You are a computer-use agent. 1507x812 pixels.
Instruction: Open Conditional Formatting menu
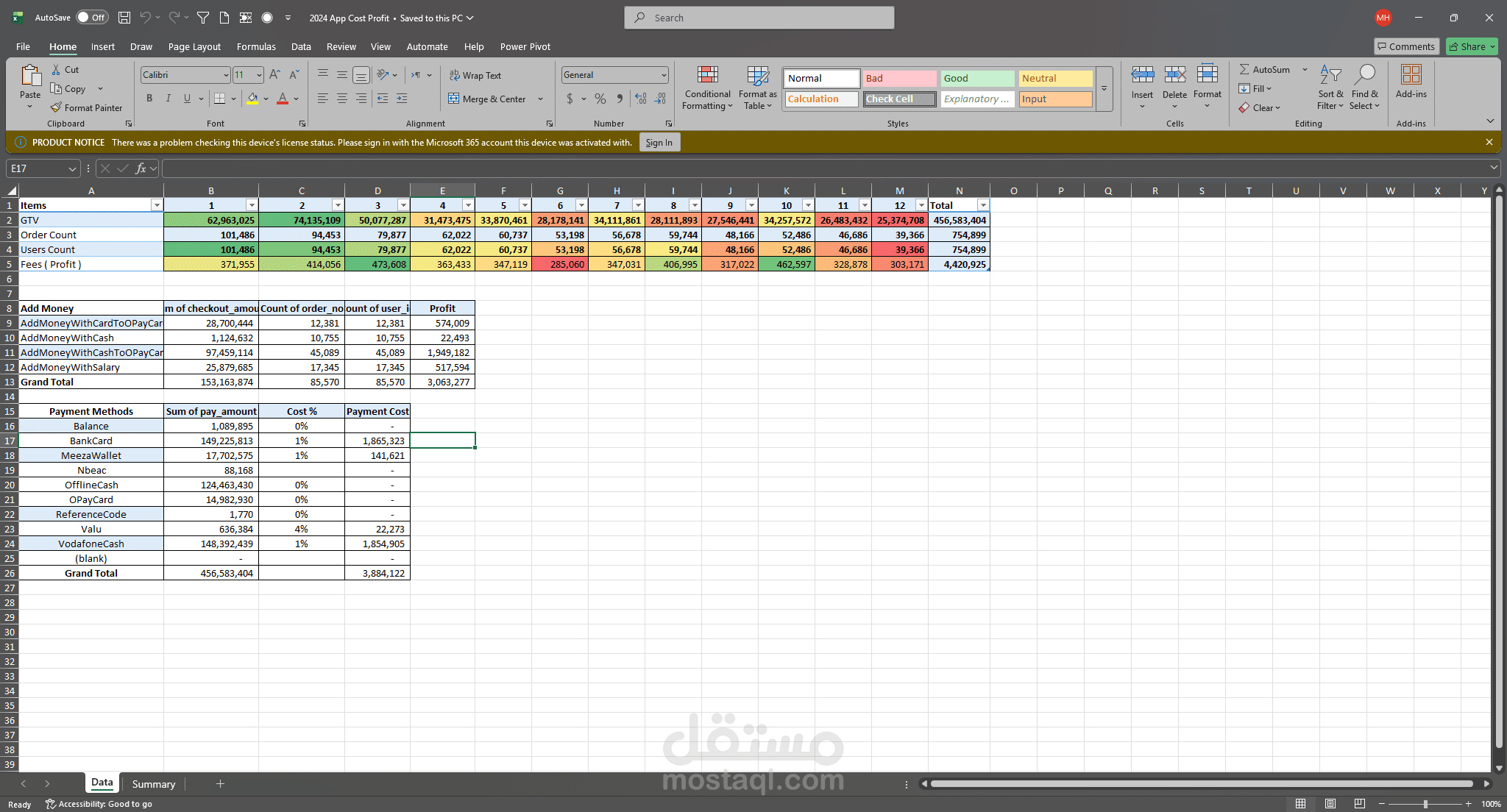click(x=707, y=88)
